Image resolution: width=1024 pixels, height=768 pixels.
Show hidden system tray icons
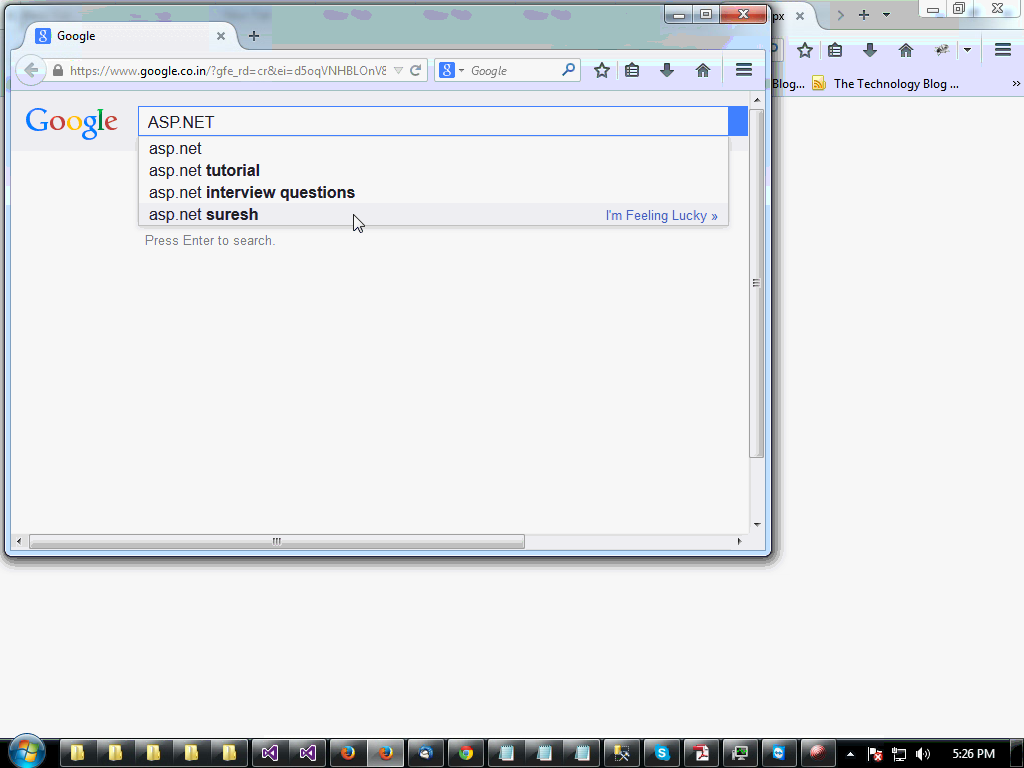[850, 754]
